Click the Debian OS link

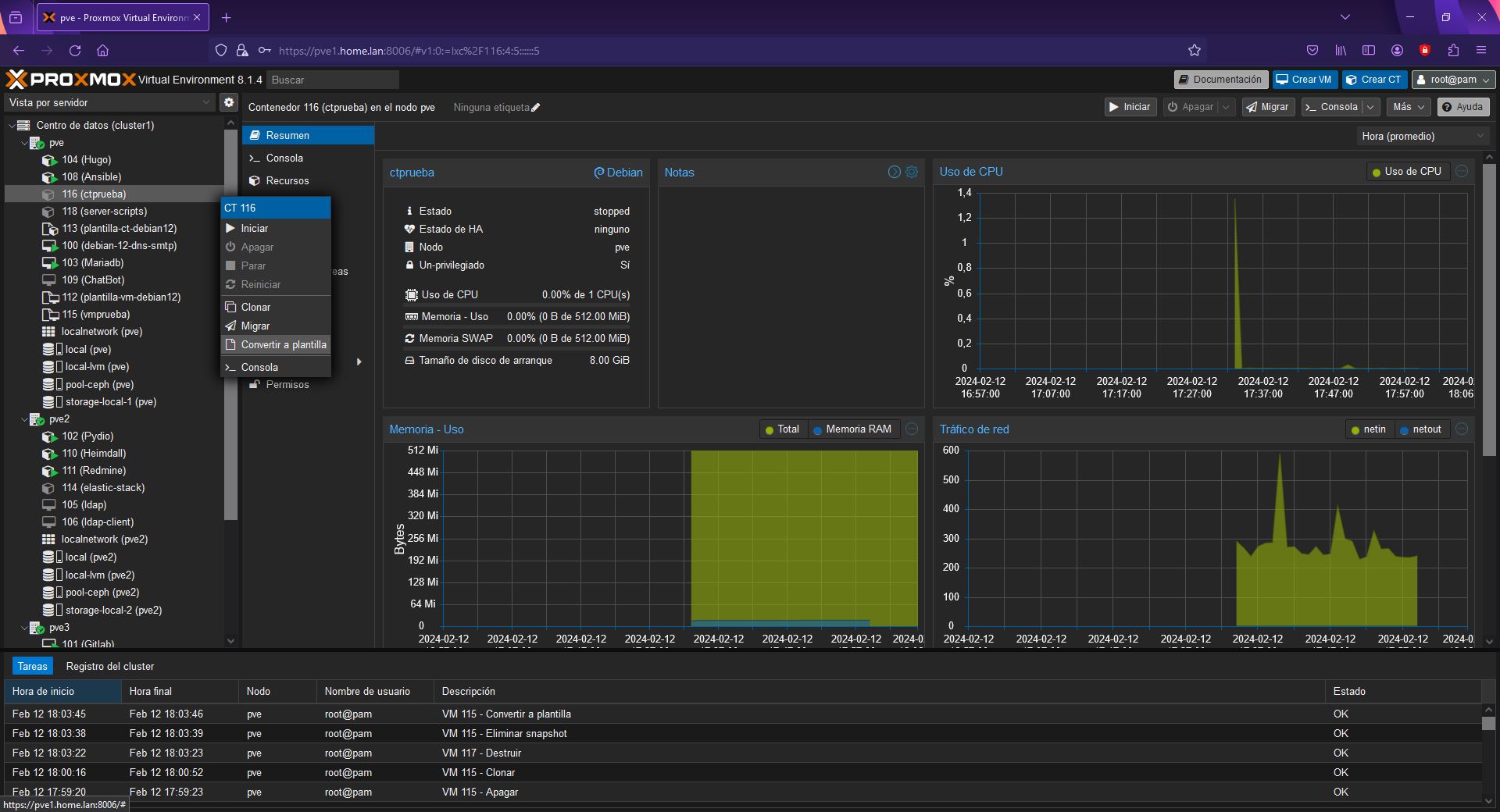click(x=619, y=173)
